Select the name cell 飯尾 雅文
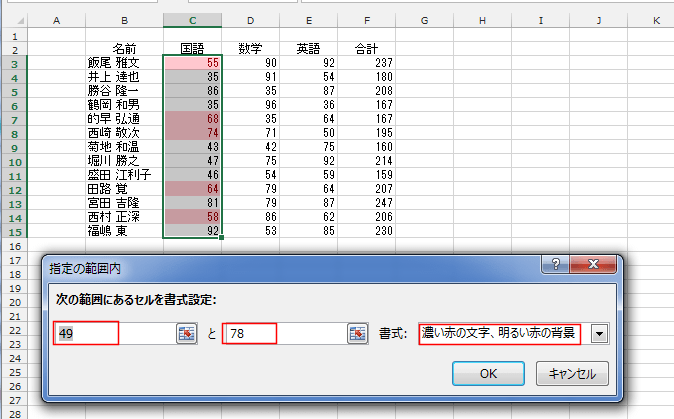Image resolution: width=674 pixels, height=419 pixels. pos(124,63)
